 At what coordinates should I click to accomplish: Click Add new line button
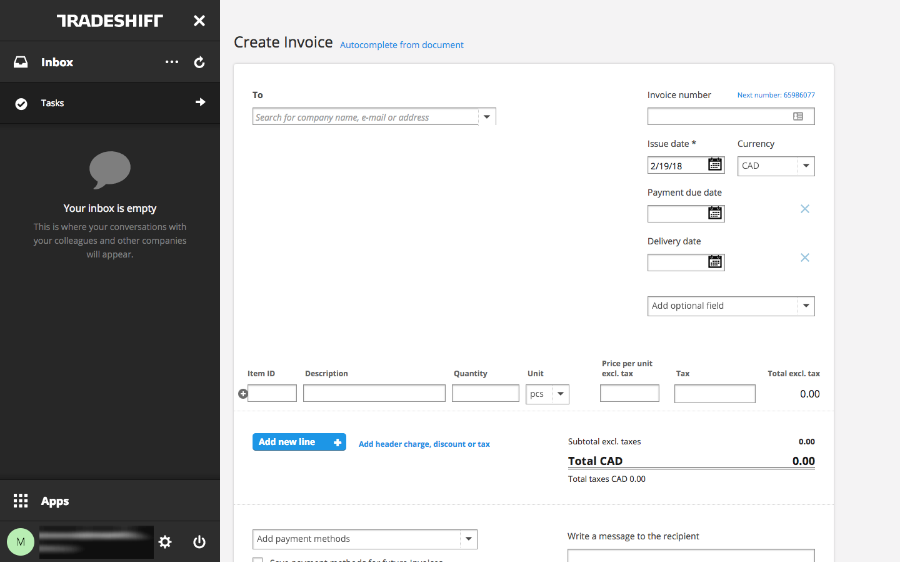[x=299, y=442]
